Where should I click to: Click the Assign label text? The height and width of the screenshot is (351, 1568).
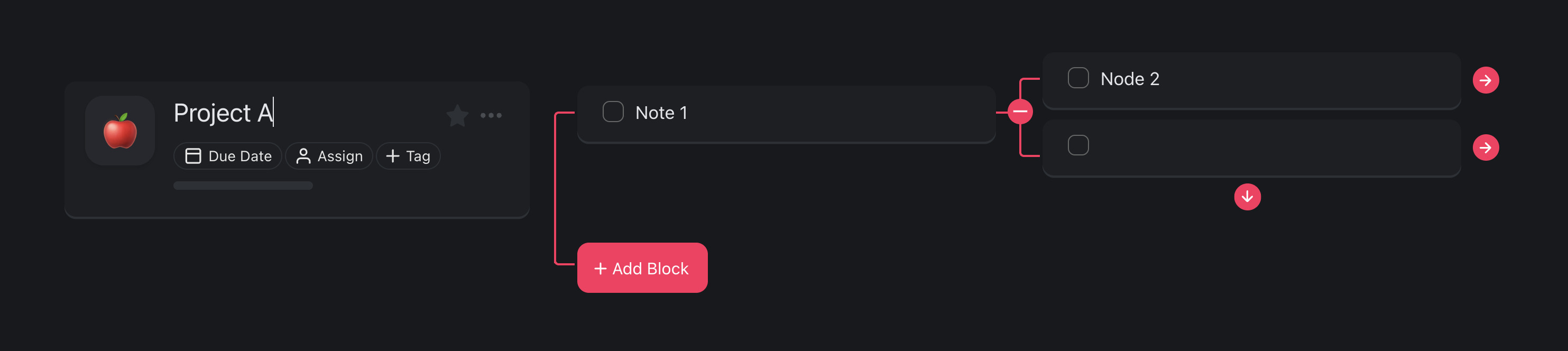(339, 156)
